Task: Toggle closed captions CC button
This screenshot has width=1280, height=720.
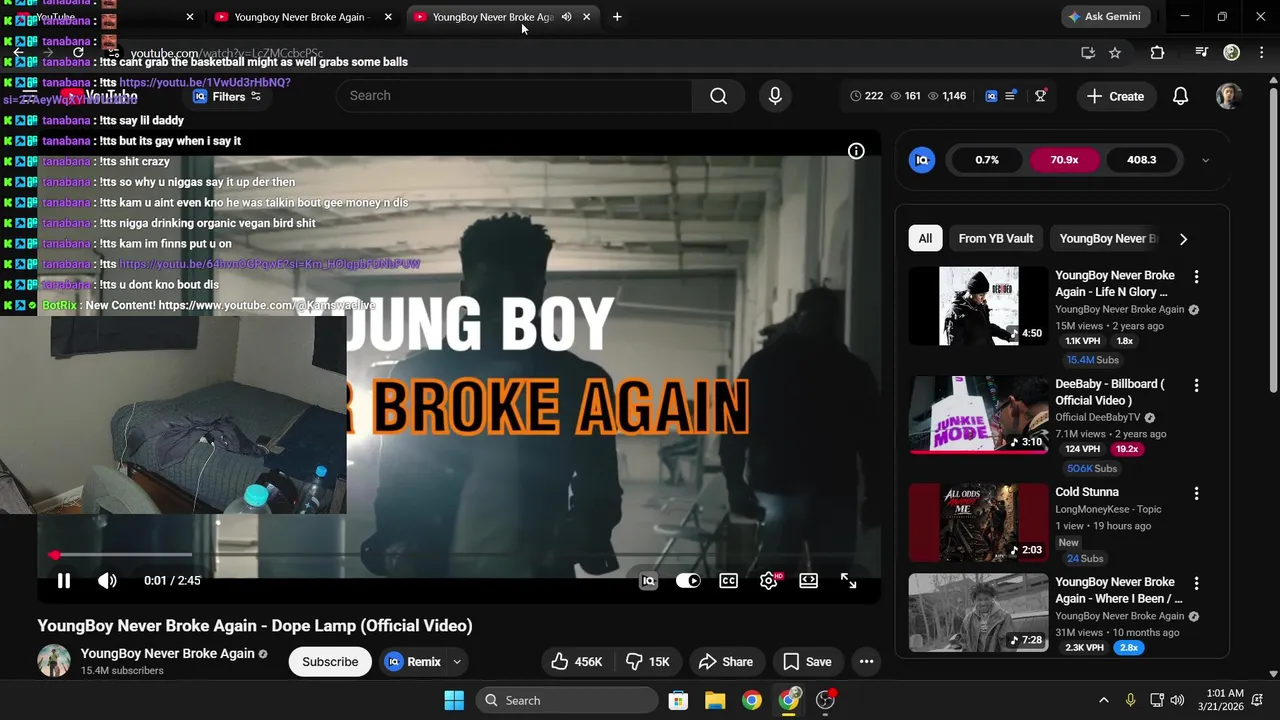Action: 728,580
